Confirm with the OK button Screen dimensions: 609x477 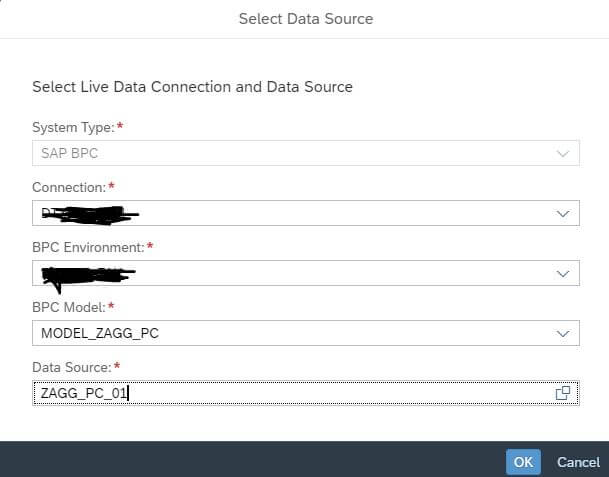[x=523, y=462]
